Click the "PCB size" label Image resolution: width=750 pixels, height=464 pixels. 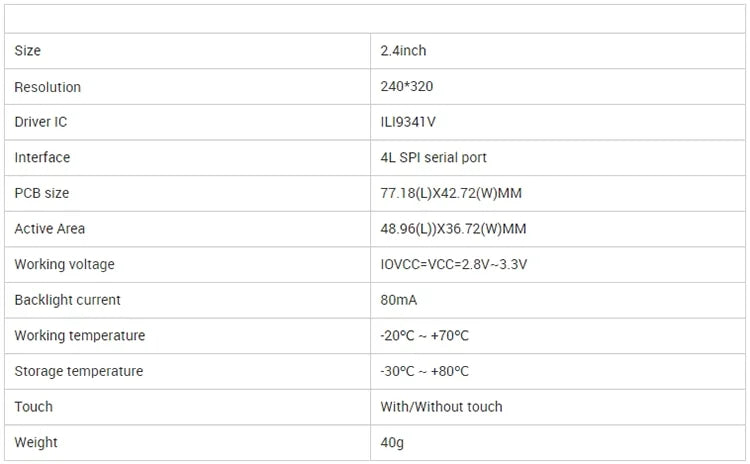(41, 193)
